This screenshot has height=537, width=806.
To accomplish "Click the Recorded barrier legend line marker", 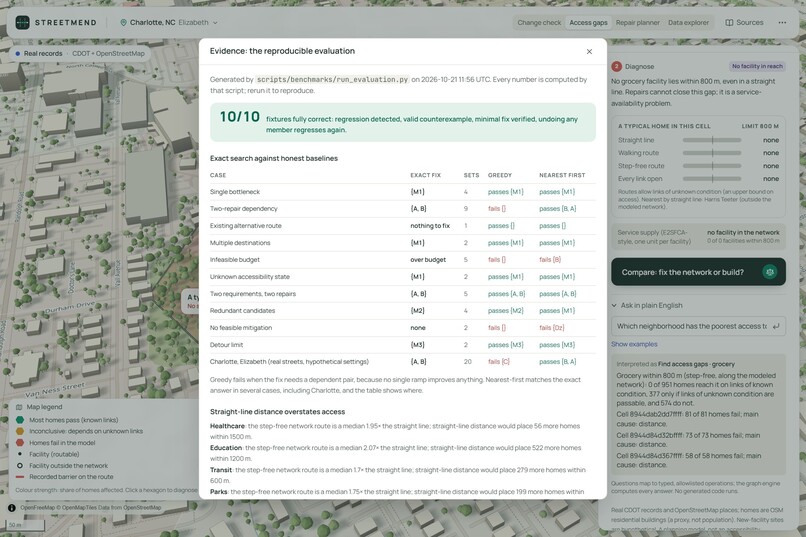I will tap(20, 477).
